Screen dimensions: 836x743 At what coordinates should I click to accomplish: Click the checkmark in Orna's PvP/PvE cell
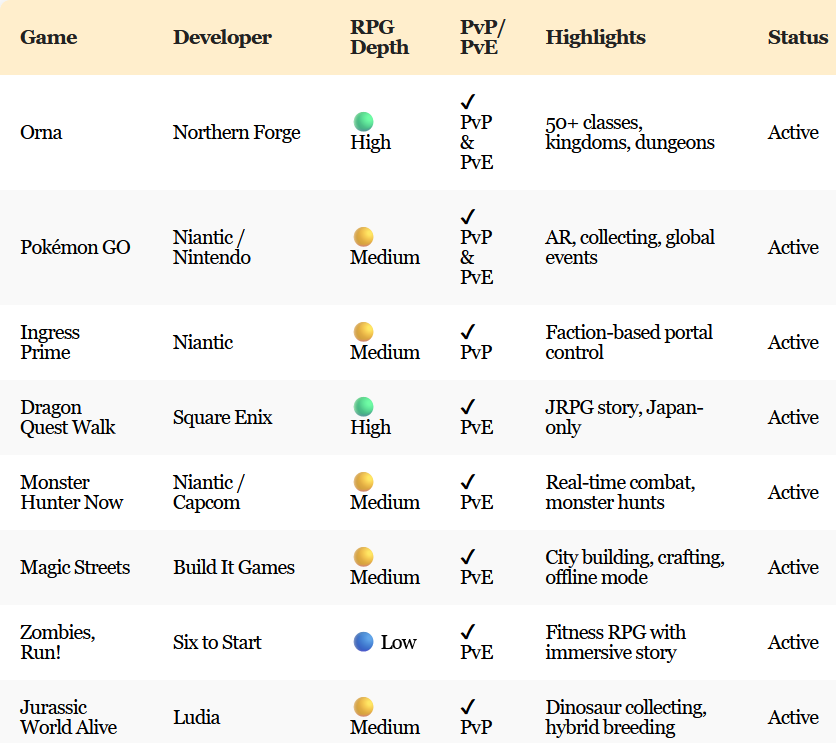pos(468,102)
